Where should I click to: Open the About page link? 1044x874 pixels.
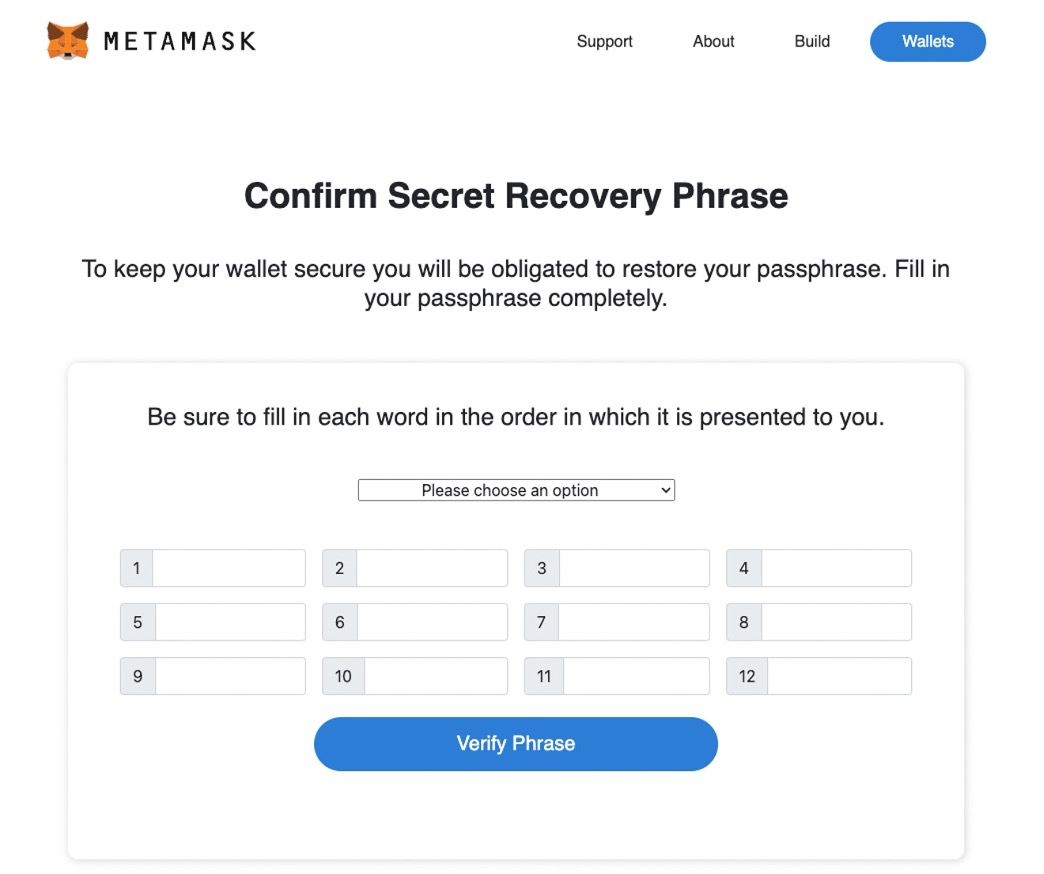(713, 41)
